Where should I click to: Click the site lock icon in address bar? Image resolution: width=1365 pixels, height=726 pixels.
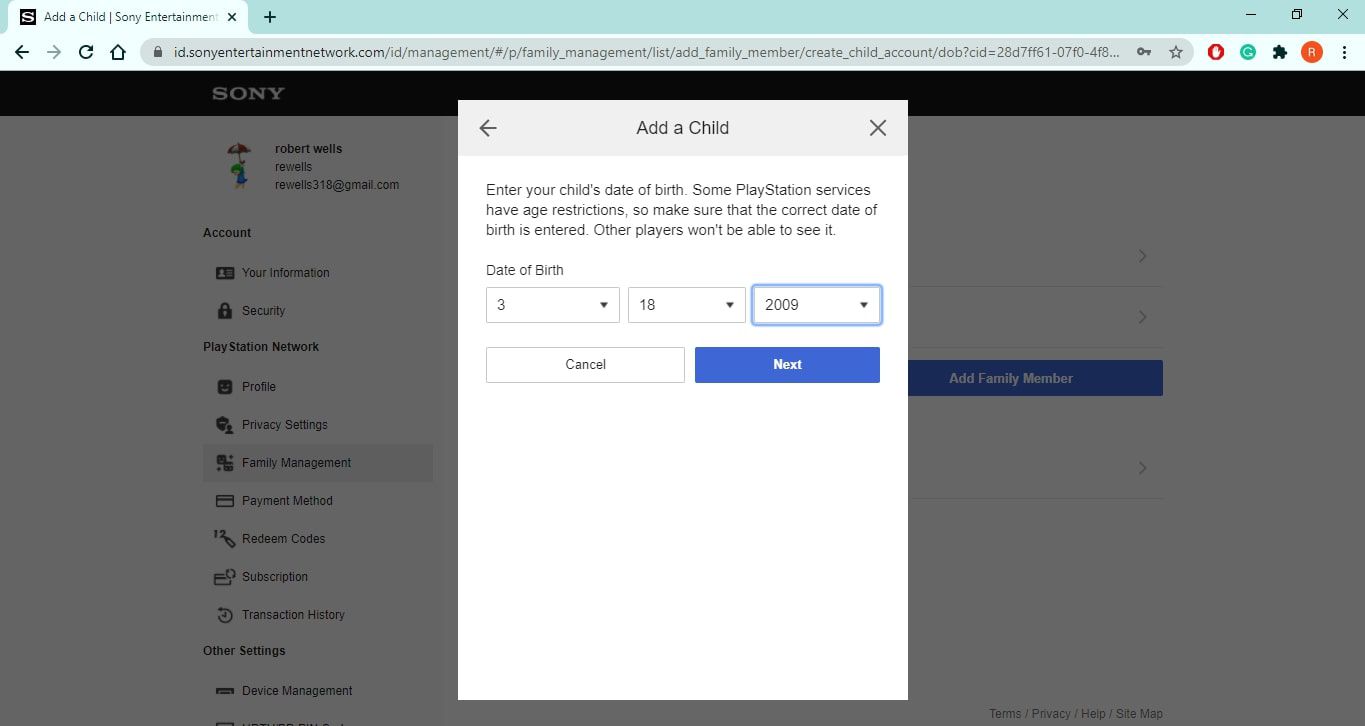tap(158, 52)
